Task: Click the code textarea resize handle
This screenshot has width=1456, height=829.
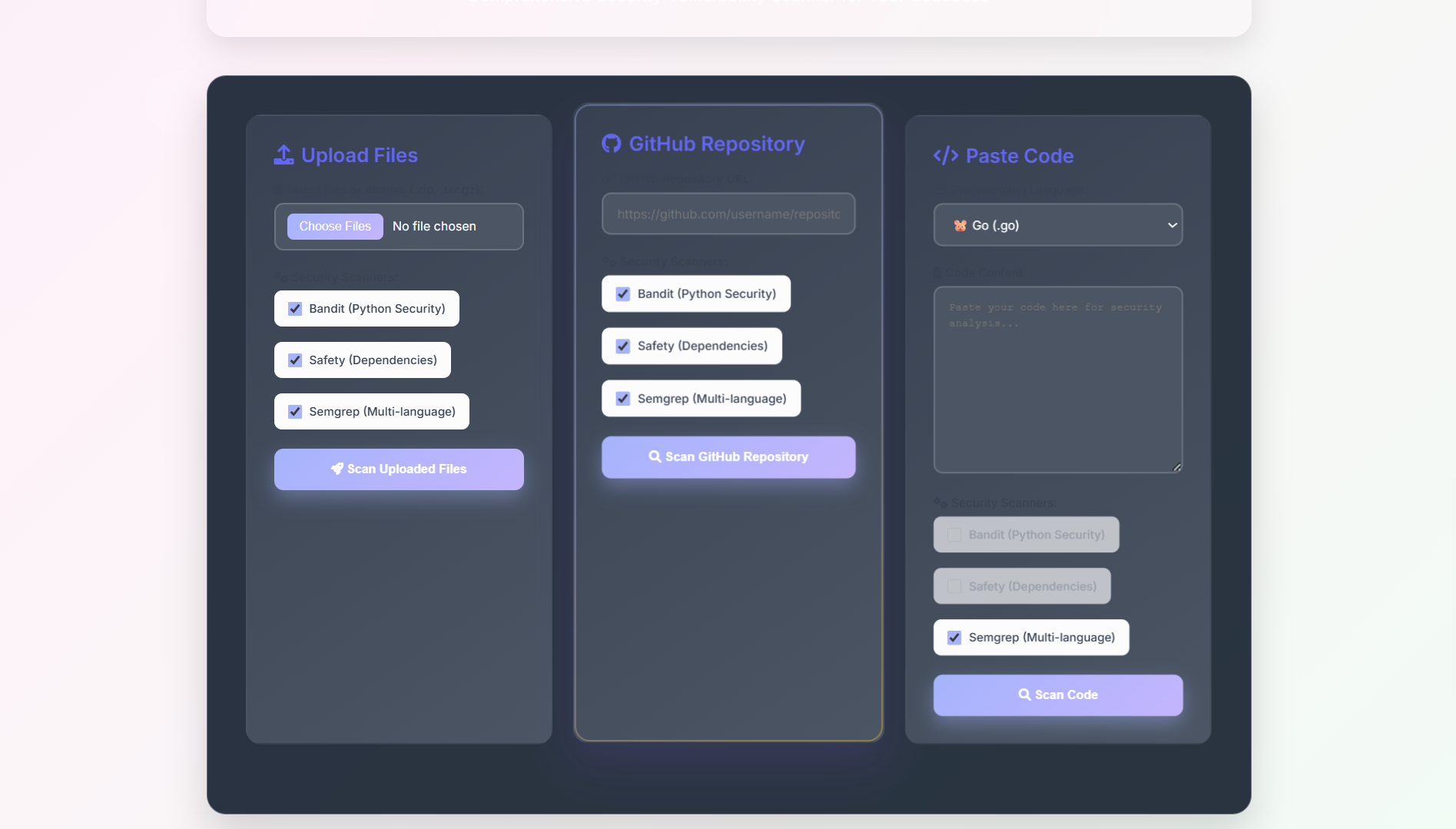Action: tap(1176, 467)
